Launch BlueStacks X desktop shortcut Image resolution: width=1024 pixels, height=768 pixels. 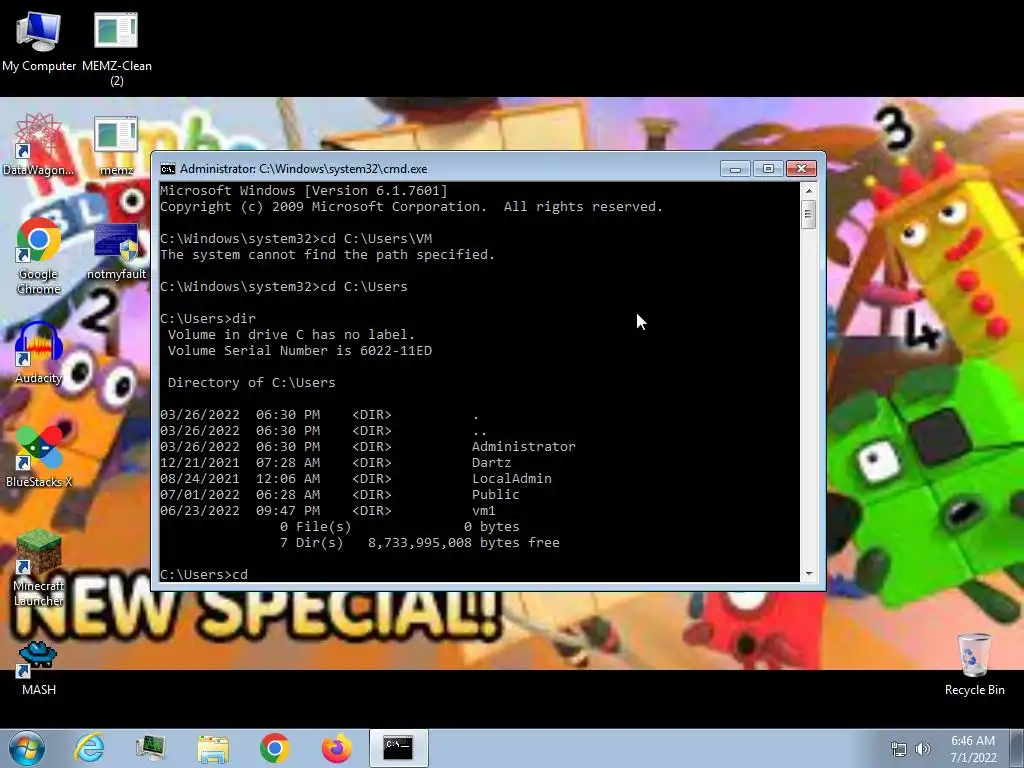tap(39, 457)
